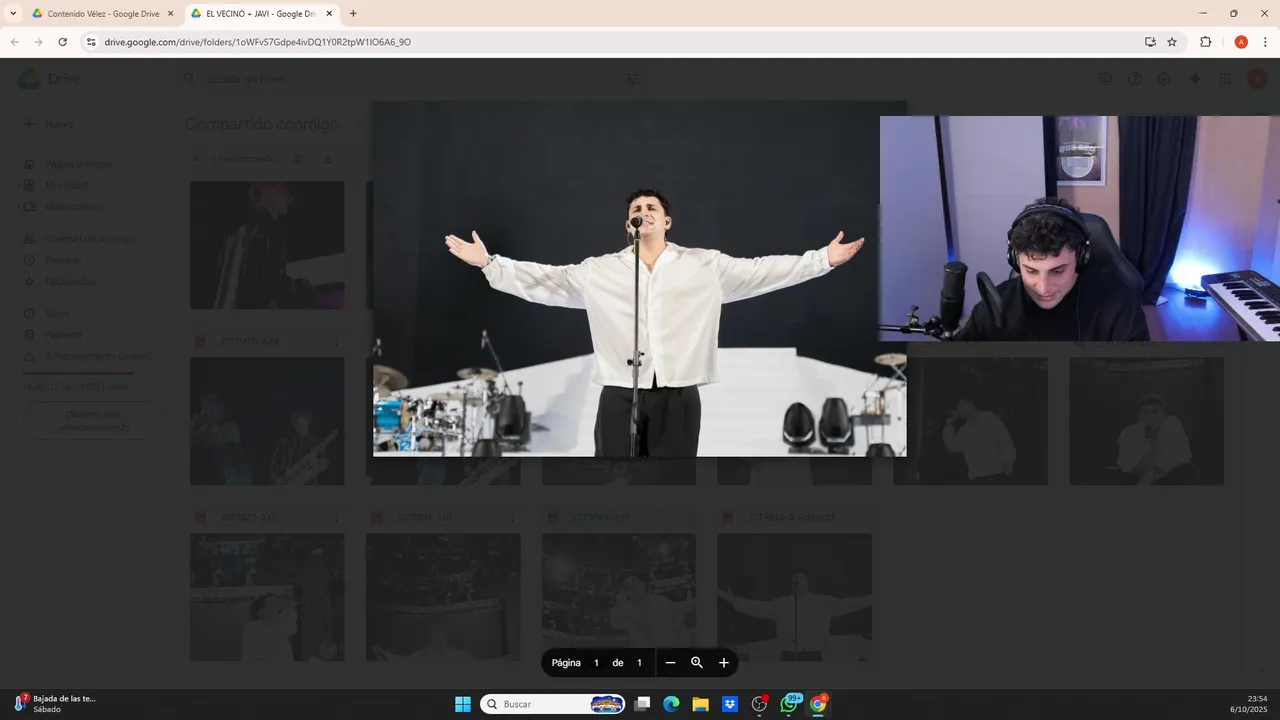The height and width of the screenshot is (720, 1280).
Task: Click install app icon in address bar
Action: pyautogui.click(x=1150, y=42)
